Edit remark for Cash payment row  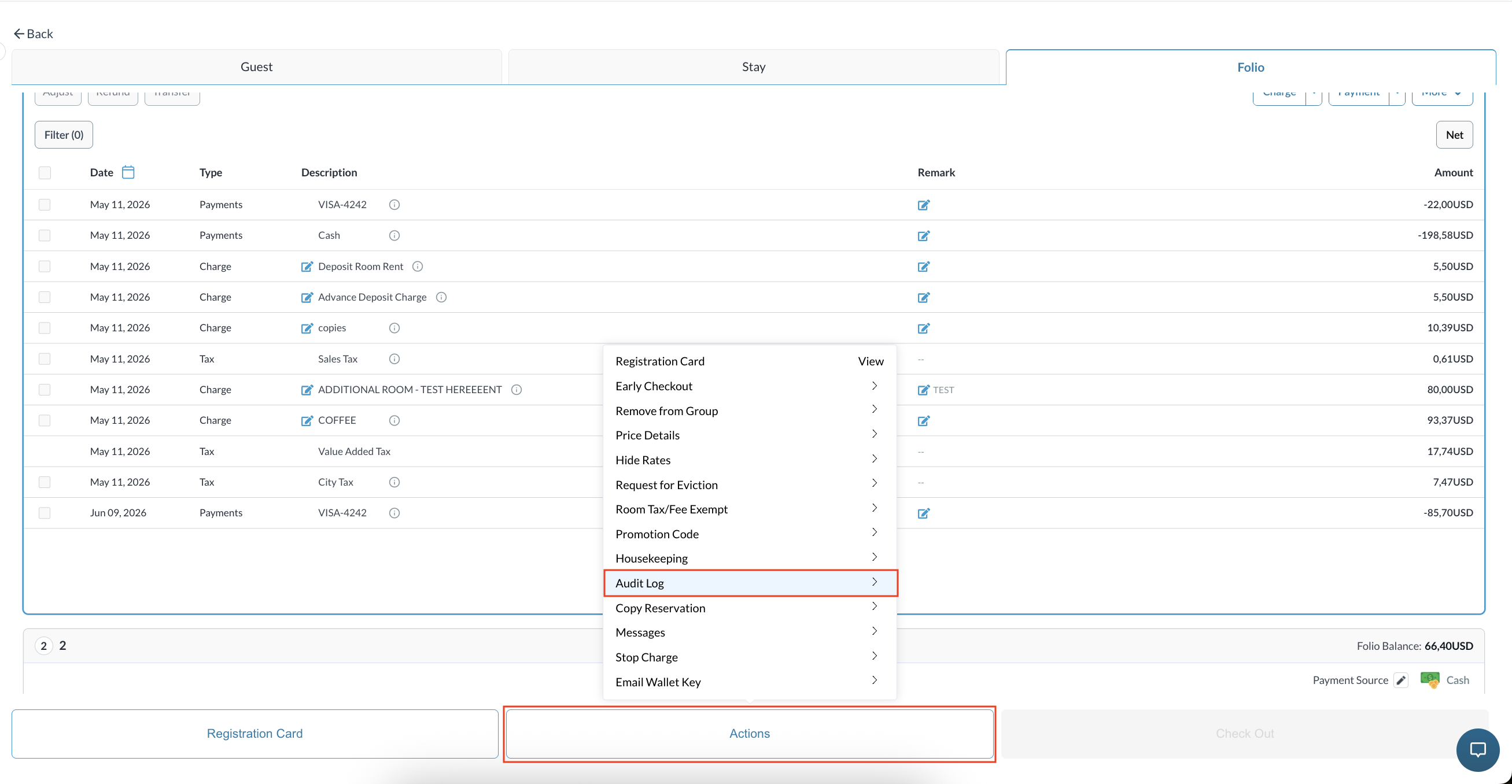tap(924, 235)
